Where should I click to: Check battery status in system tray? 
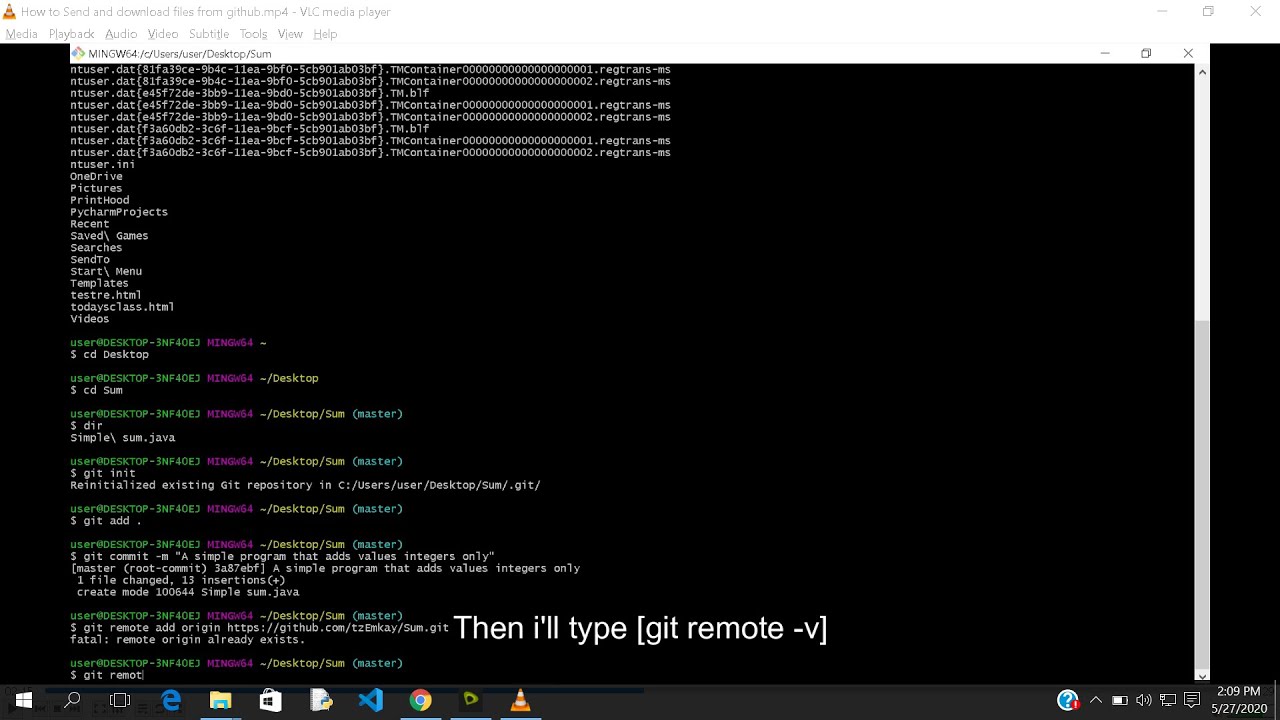pos(1120,700)
